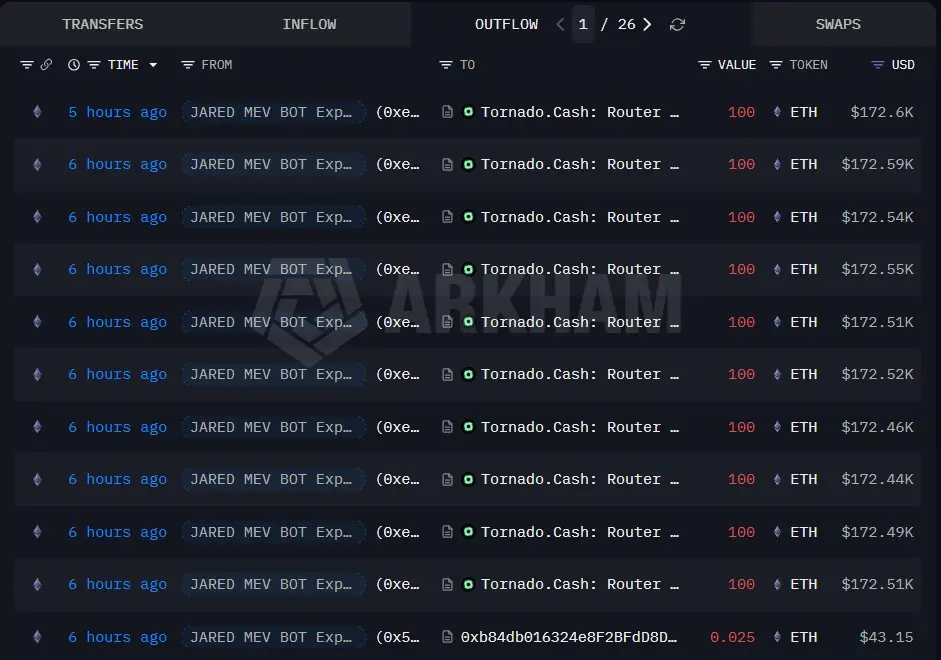Refresh the outflow list

(677, 25)
